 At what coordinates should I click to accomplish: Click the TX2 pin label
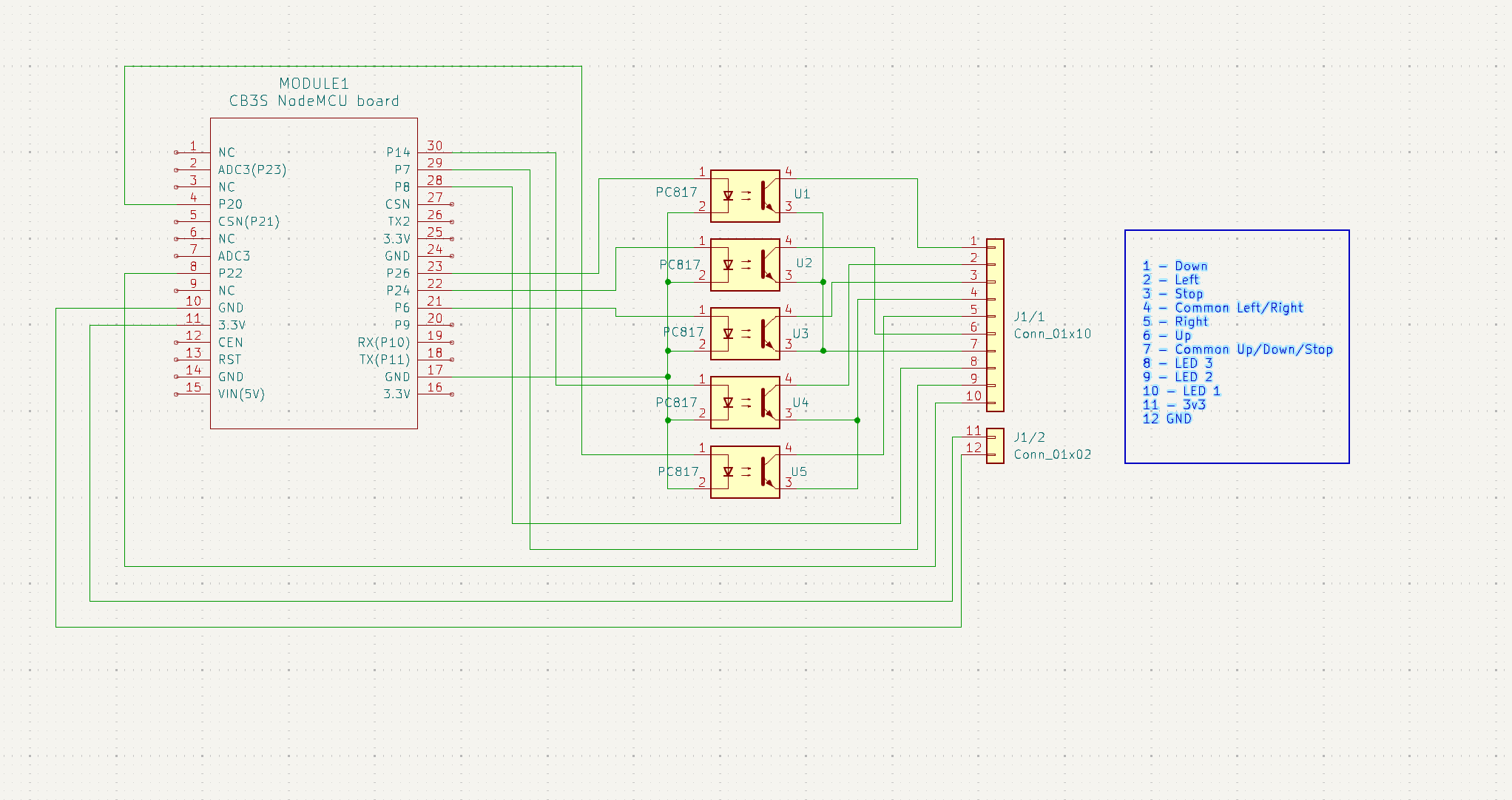coord(399,221)
